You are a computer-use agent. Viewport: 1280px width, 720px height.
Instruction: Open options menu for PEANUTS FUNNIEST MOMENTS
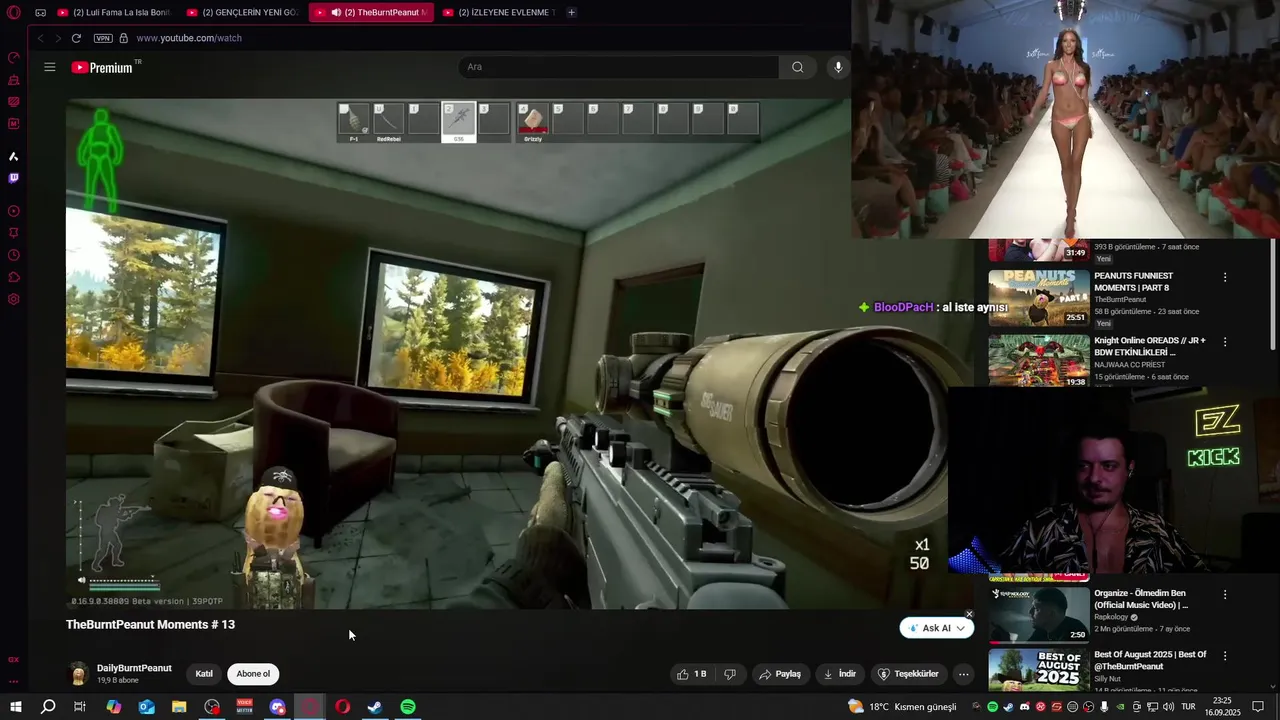coord(1225,277)
